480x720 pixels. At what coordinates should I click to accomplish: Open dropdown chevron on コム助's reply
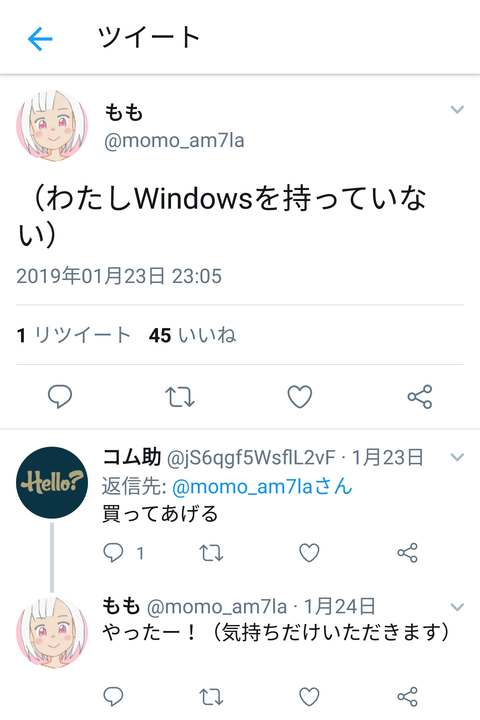click(x=457, y=457)
